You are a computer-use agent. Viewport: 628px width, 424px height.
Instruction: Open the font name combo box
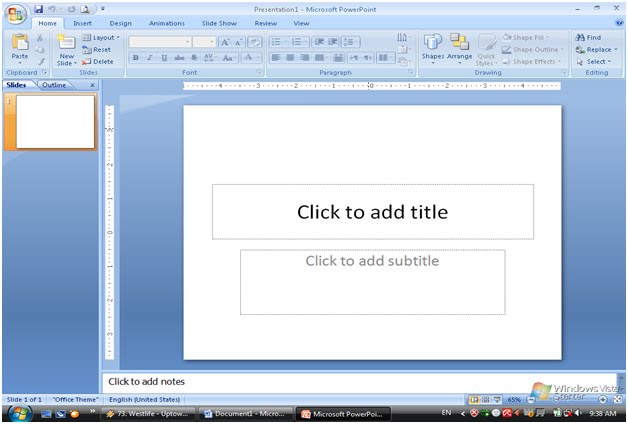[159, 42]
